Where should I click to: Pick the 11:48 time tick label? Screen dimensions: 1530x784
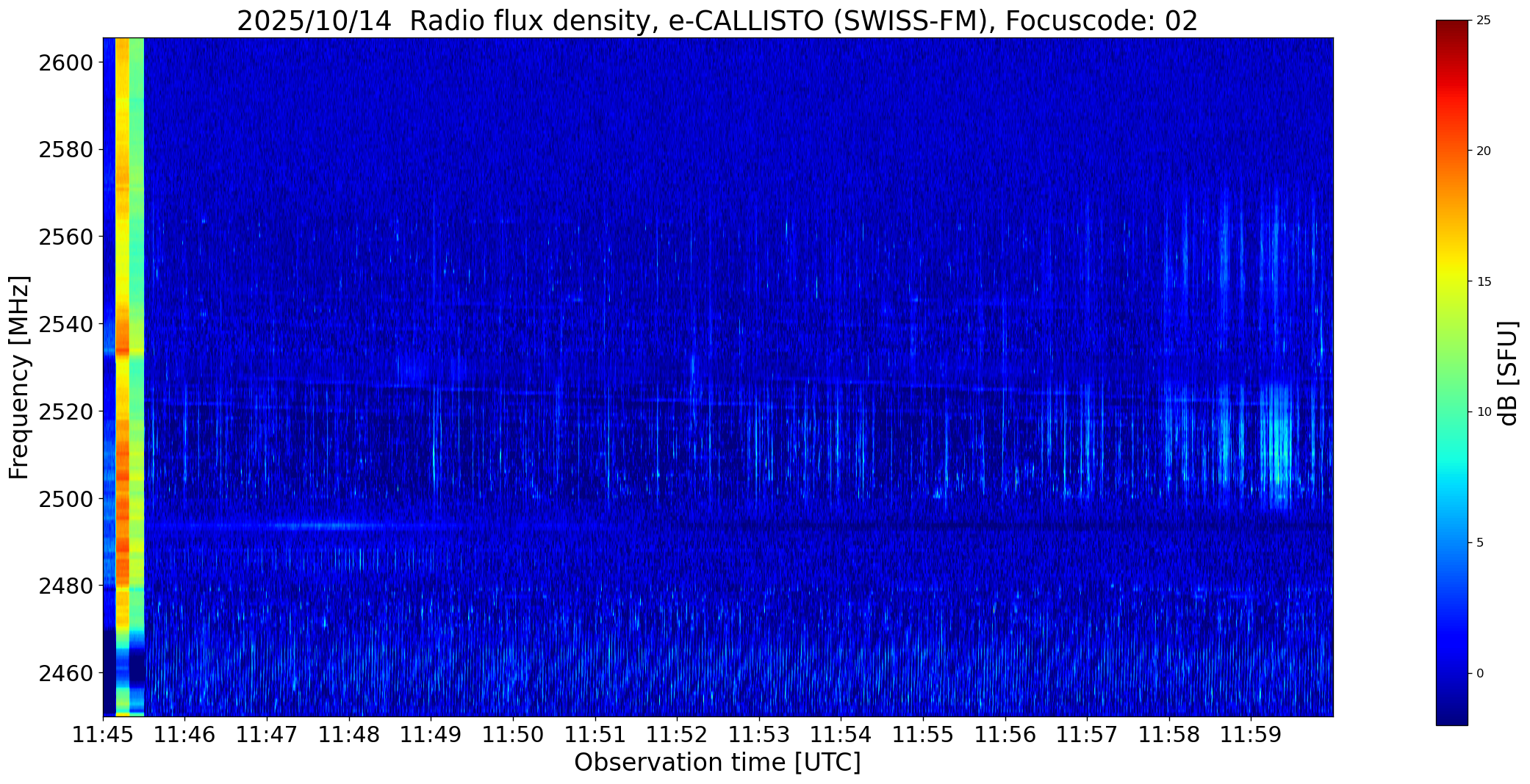(x=349, y=735)
